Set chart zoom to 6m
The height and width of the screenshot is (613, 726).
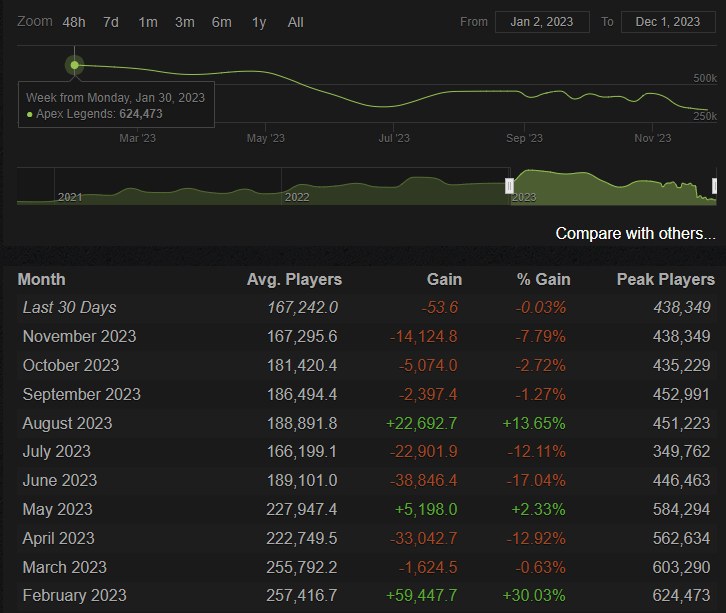pos(221,22)
